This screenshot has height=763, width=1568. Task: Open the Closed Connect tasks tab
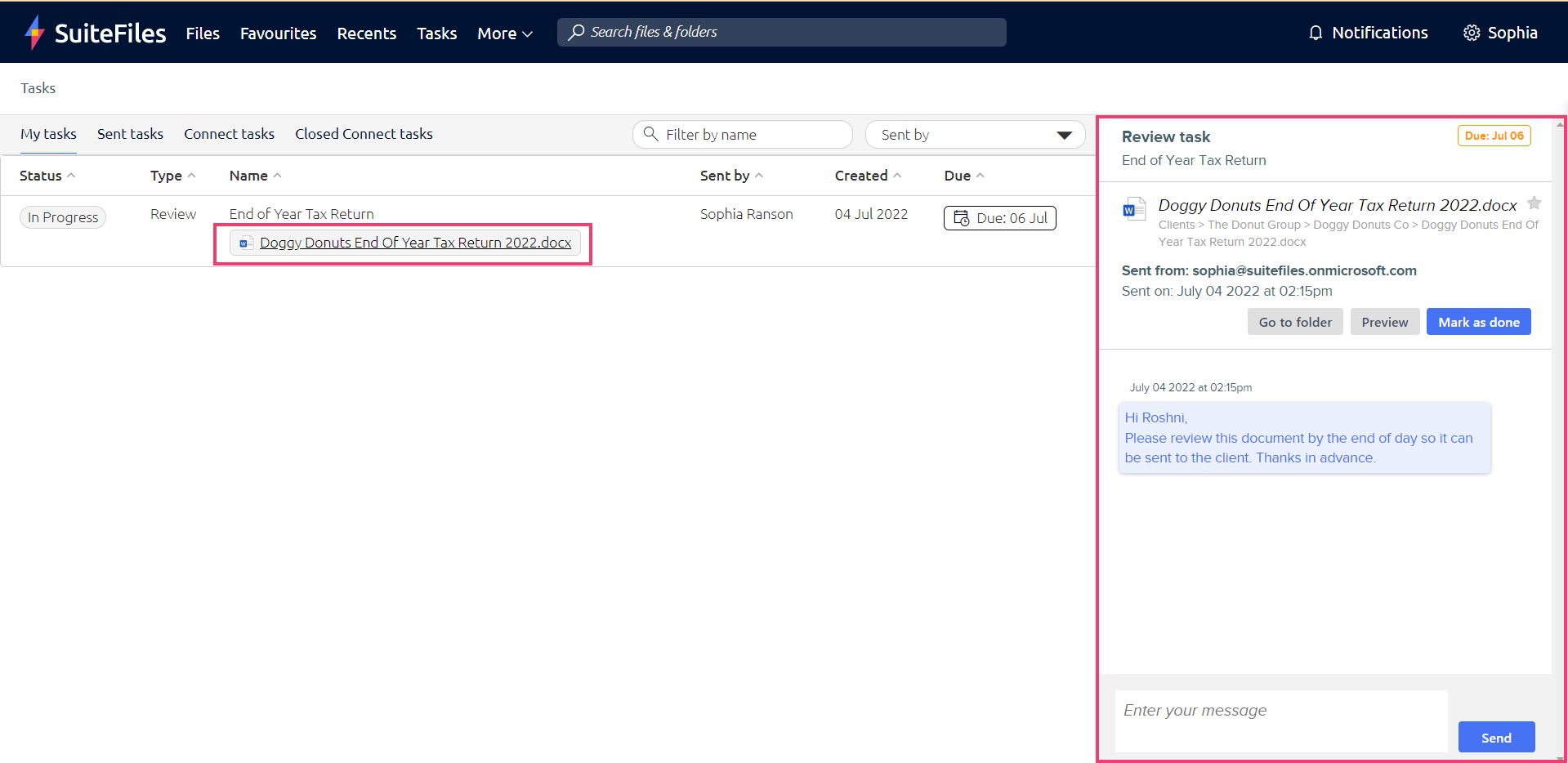coord(364,134)
